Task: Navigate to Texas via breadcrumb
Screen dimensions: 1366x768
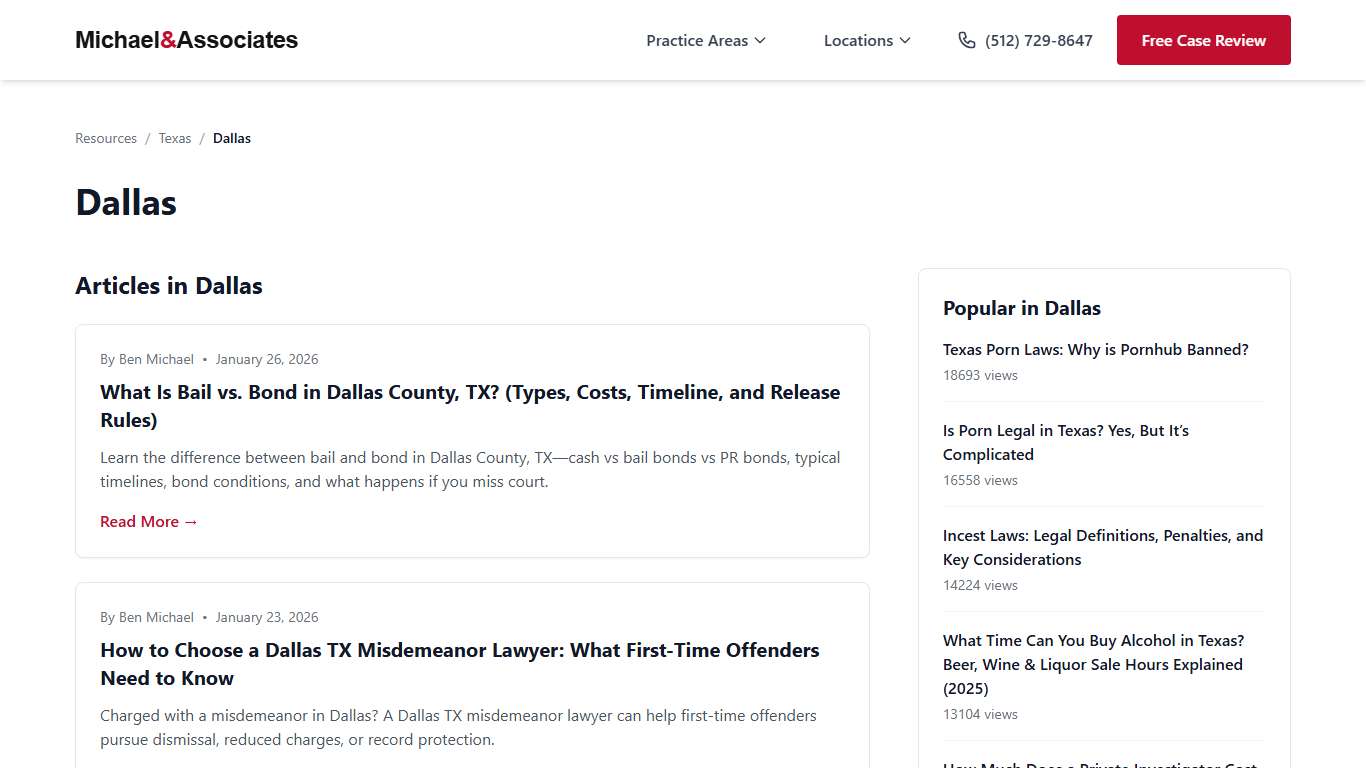Action: (175, 138)
